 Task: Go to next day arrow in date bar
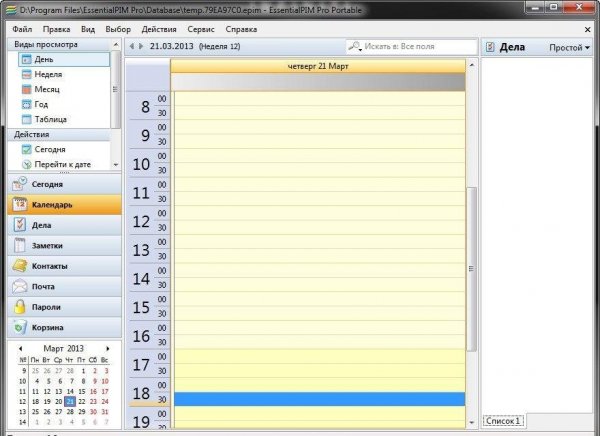[141, 46]
